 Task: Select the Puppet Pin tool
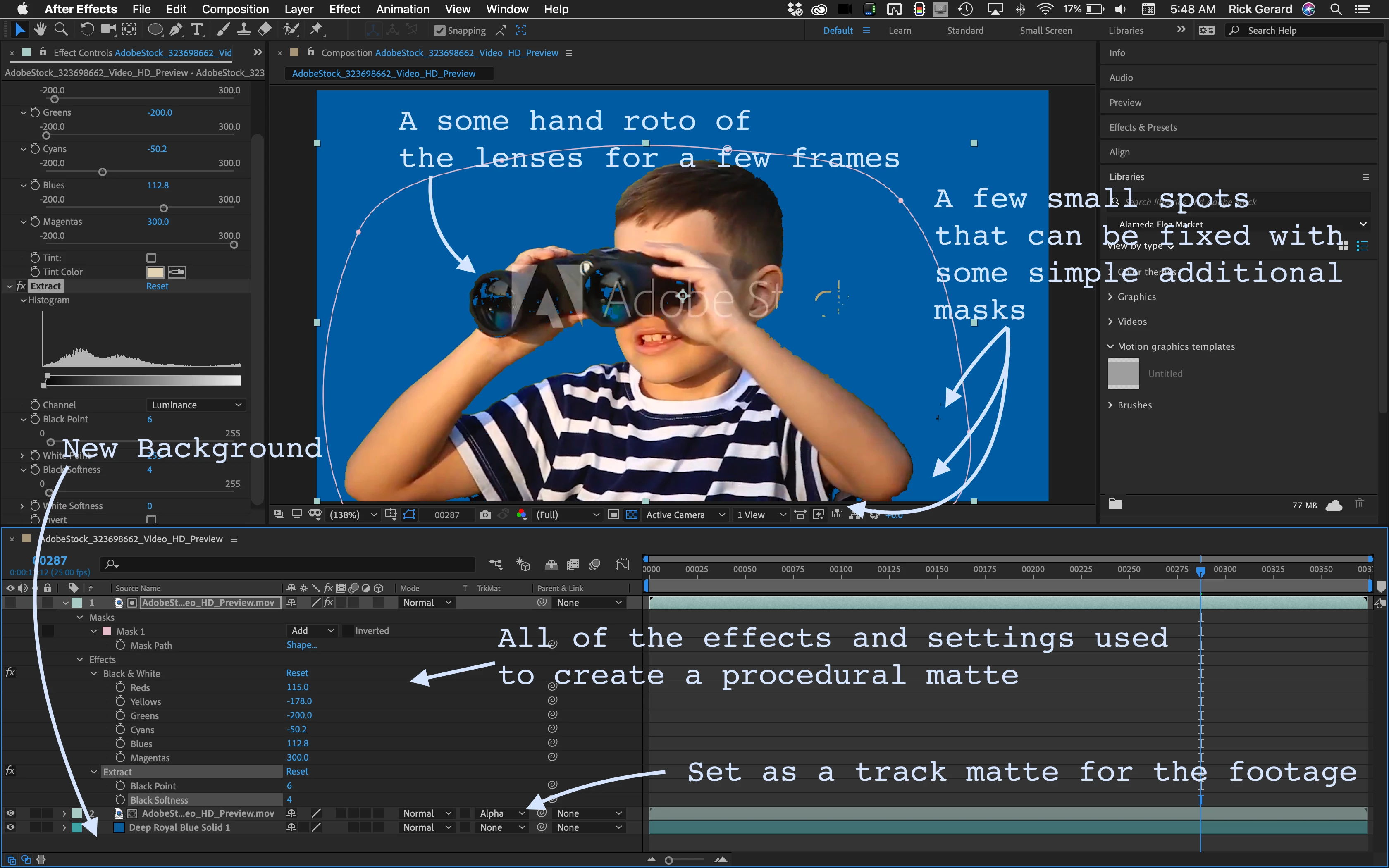click(x=316, y=29)
